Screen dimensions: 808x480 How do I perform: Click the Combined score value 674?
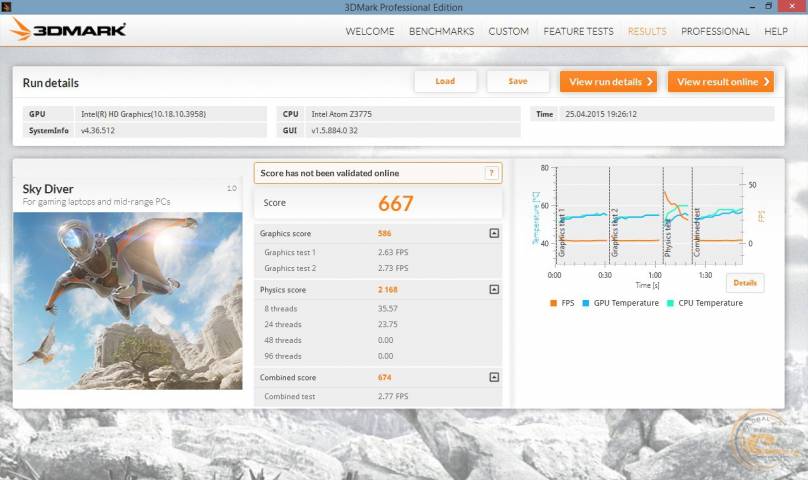click(384, 377)
